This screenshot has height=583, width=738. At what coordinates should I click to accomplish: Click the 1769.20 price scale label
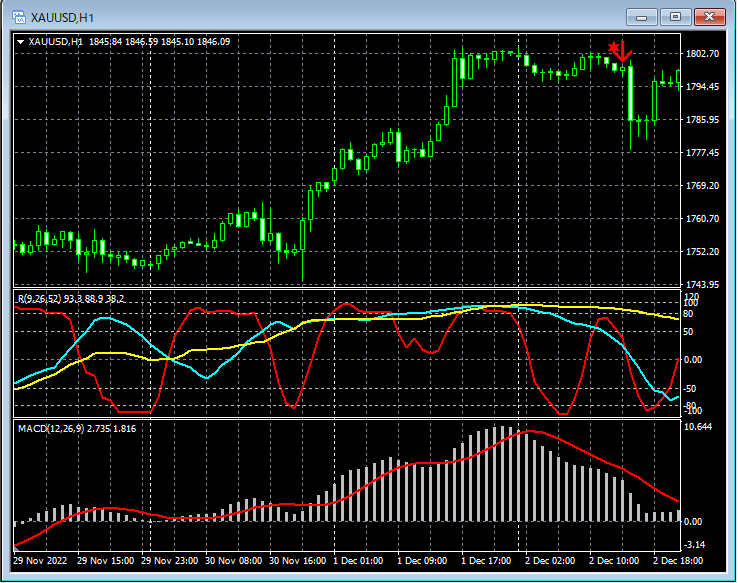pos(702,185)
